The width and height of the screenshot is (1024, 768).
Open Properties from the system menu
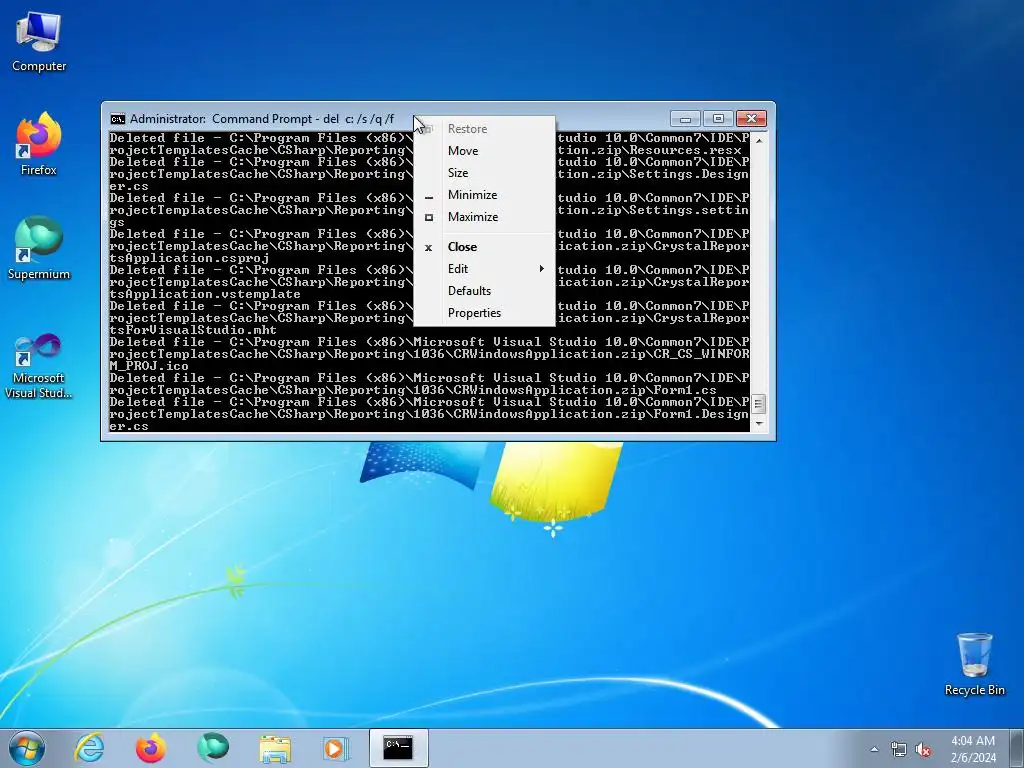pyautogui.click(x=484, y=313)
